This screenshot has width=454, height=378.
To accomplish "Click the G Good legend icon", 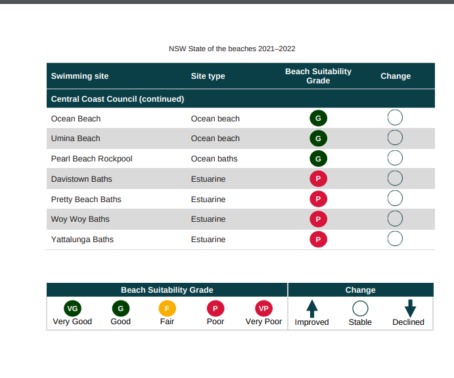I will 120,308.
